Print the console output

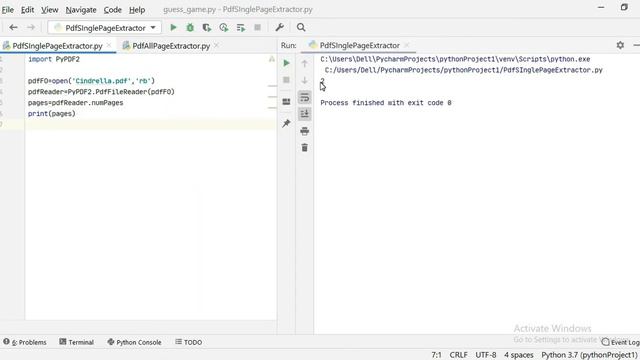pos(304,131)
